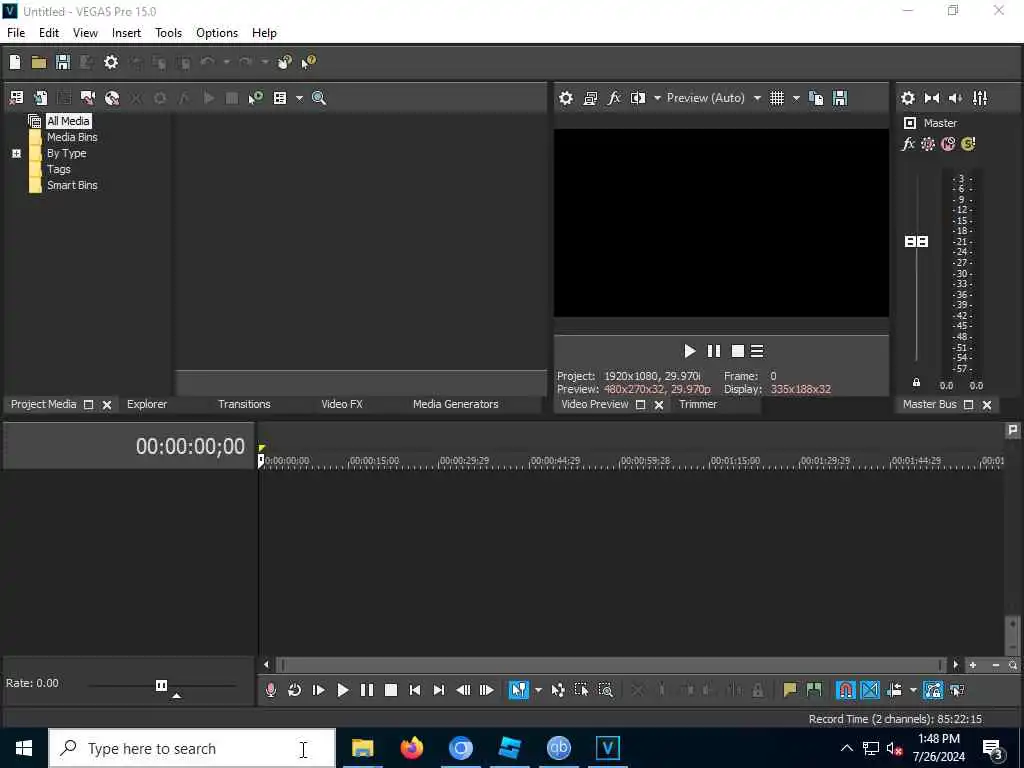The width and height of the screenshot is (1024, 768).
Task: Search media bins with magnifier icon
Action: (x=319, y=98)
